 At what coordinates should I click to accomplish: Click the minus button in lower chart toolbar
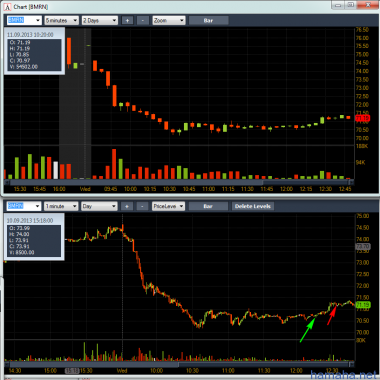[x=142, y=206]
